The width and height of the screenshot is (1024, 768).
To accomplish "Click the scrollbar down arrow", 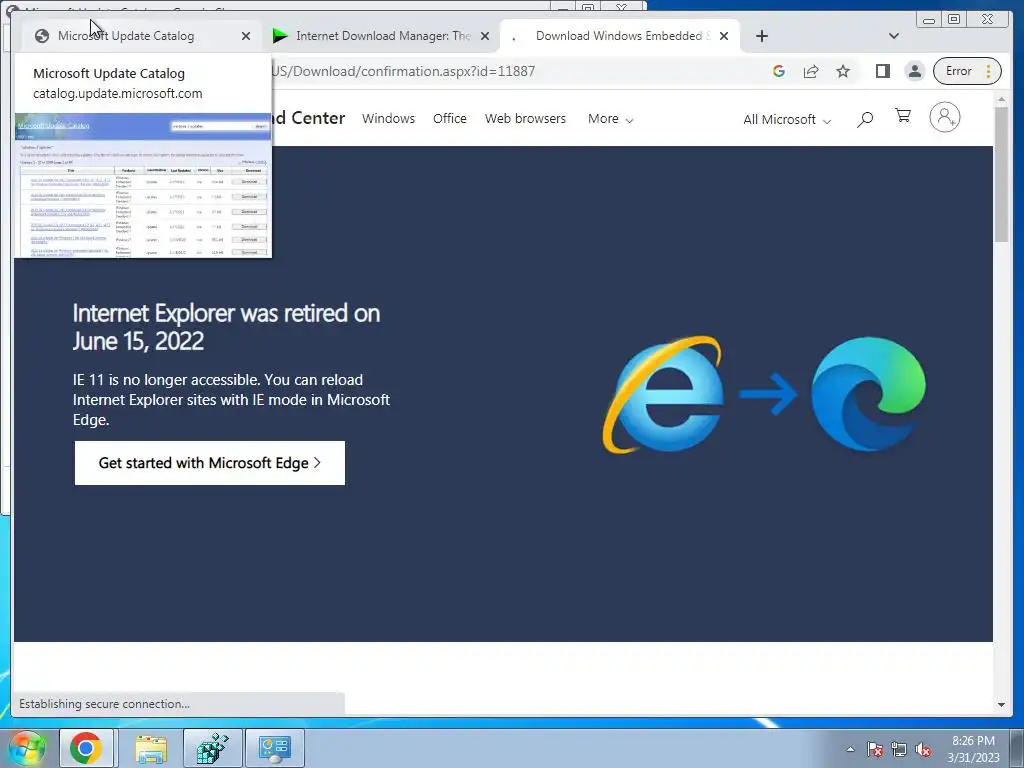I will coord(1001,705).
